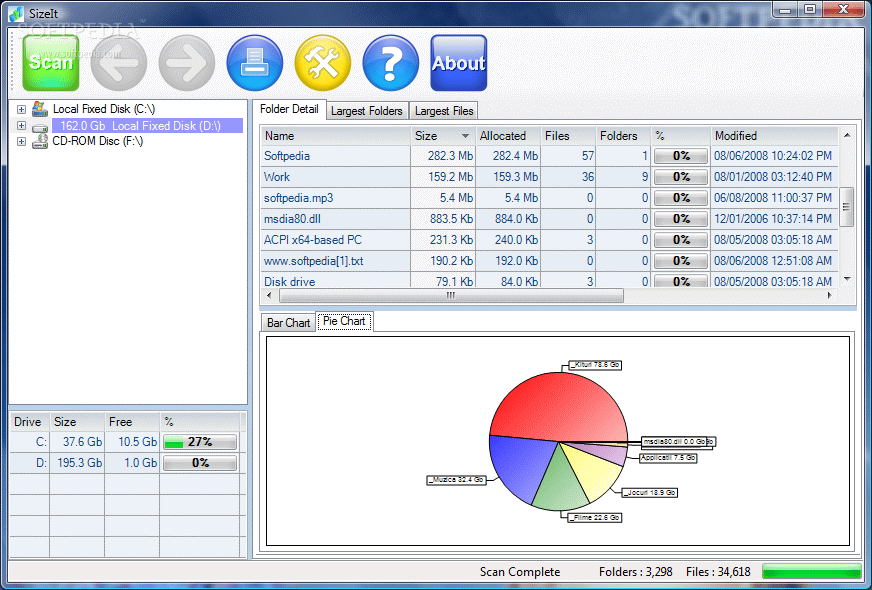Click the C: drive 27% usage bar
Image resolution: width=872 pixels, height=590 pixels.
click(200, 442)
